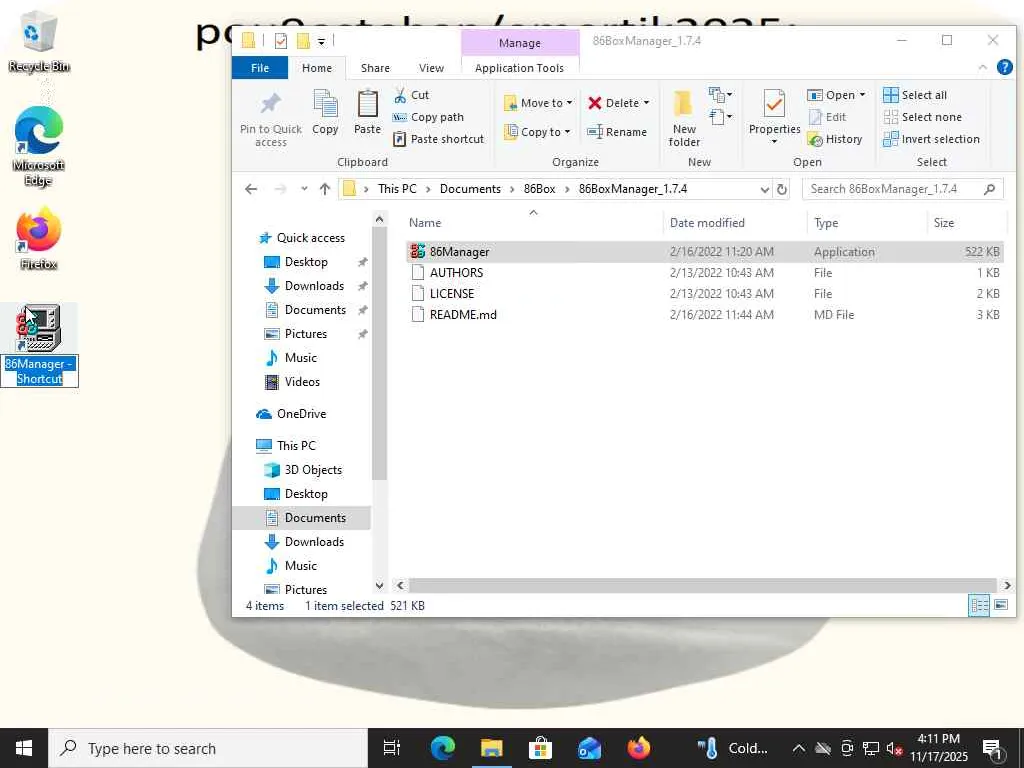Navigate to This PC breadcrumb
Screen dimensions: 1024x768
(x=397, y=189)
